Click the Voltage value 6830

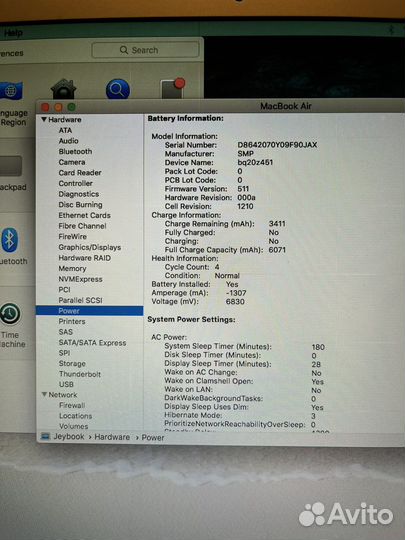point(235,302)
